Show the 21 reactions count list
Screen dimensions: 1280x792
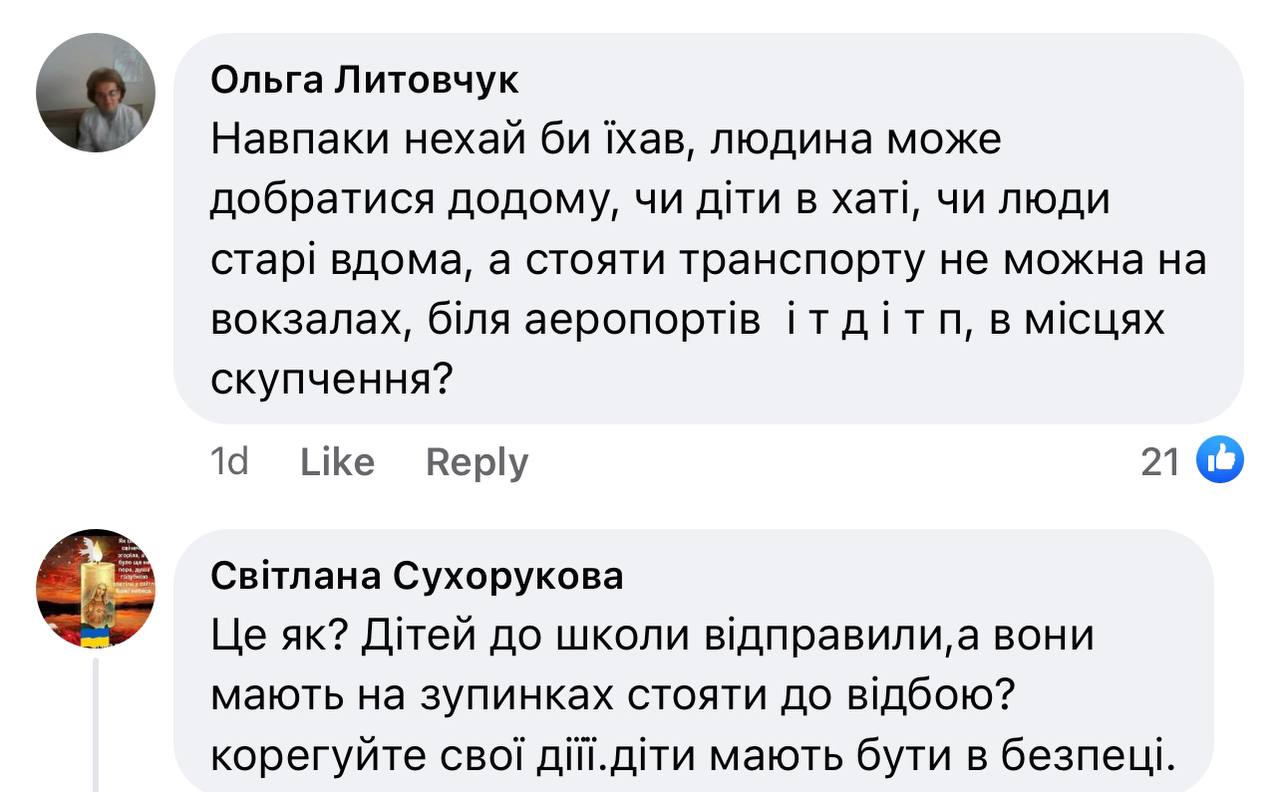pyautogui.click(x=1160, y=462)
